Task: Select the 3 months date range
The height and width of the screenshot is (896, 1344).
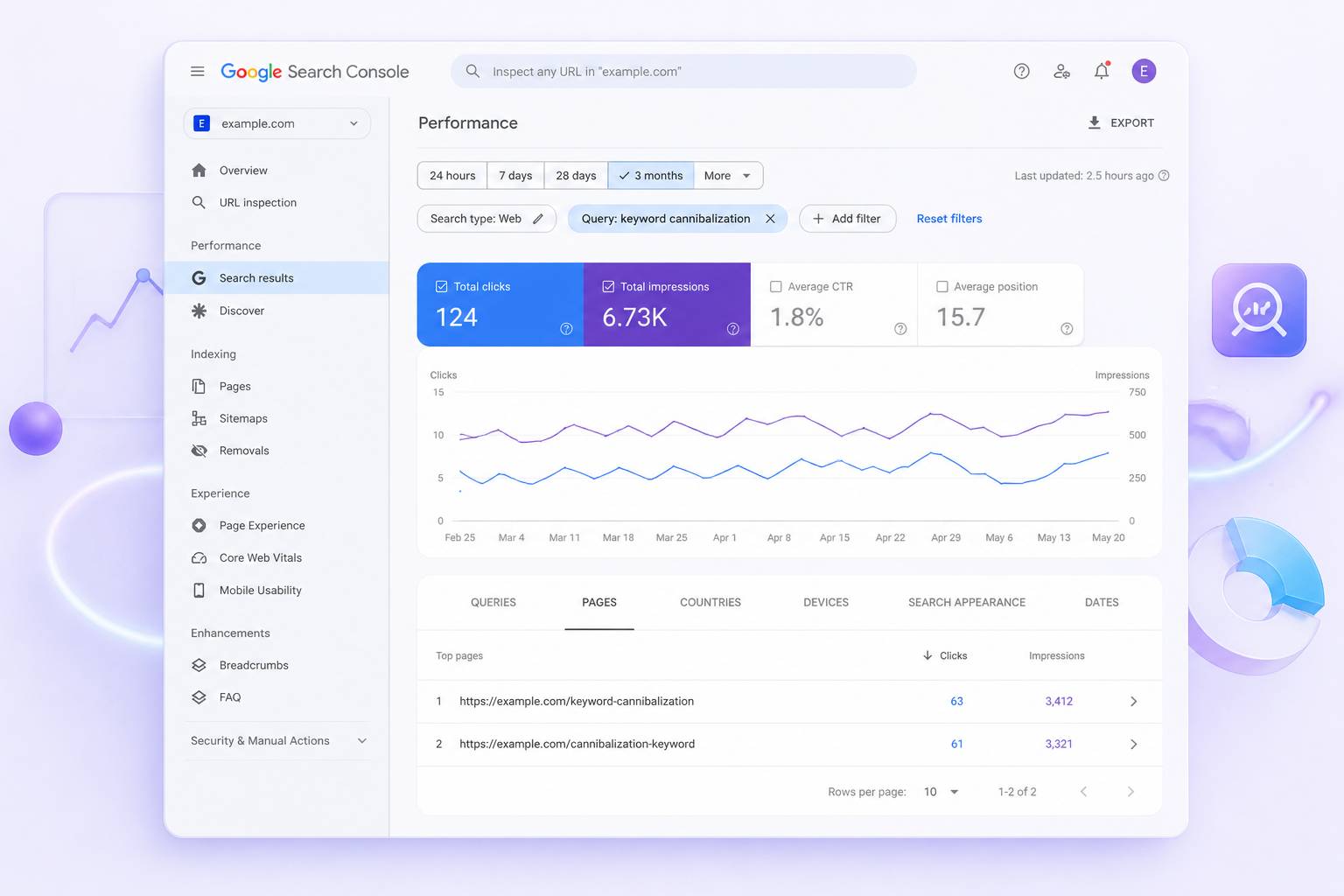Action: coord(651,176)
